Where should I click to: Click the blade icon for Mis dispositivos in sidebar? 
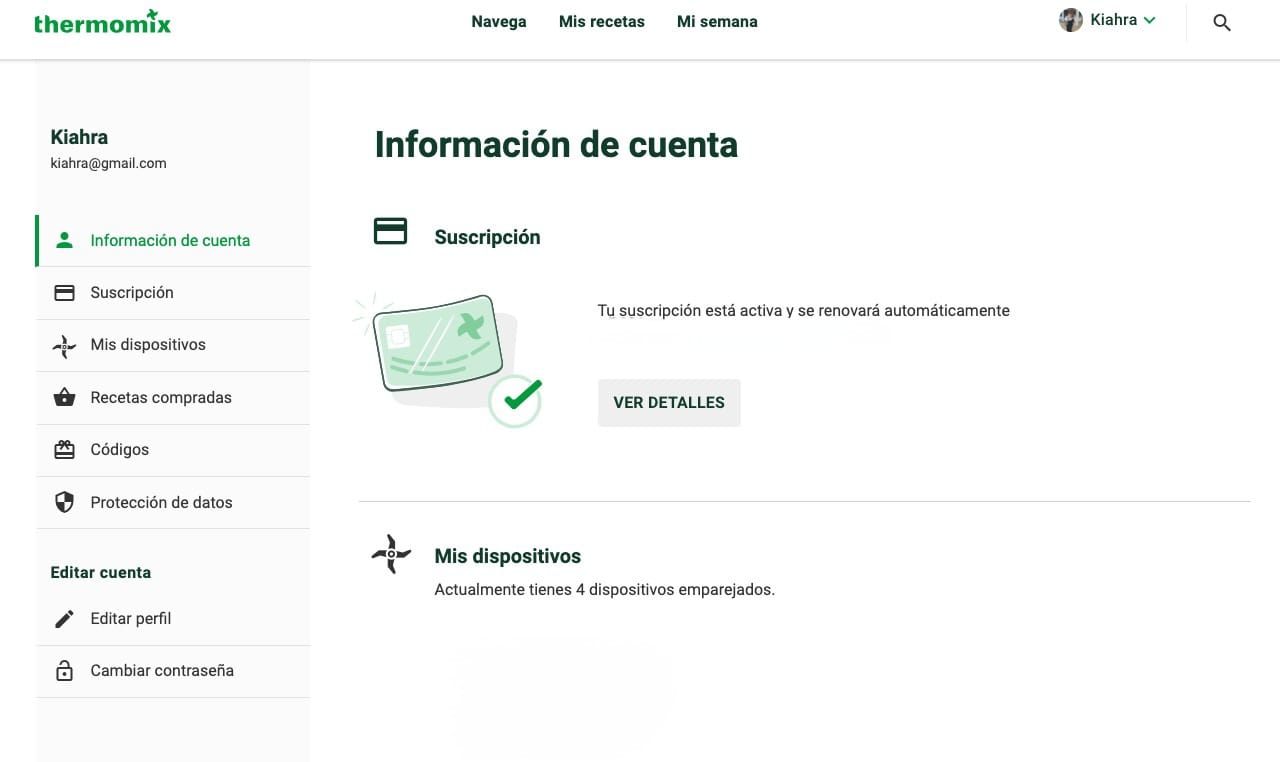(64, 345)
